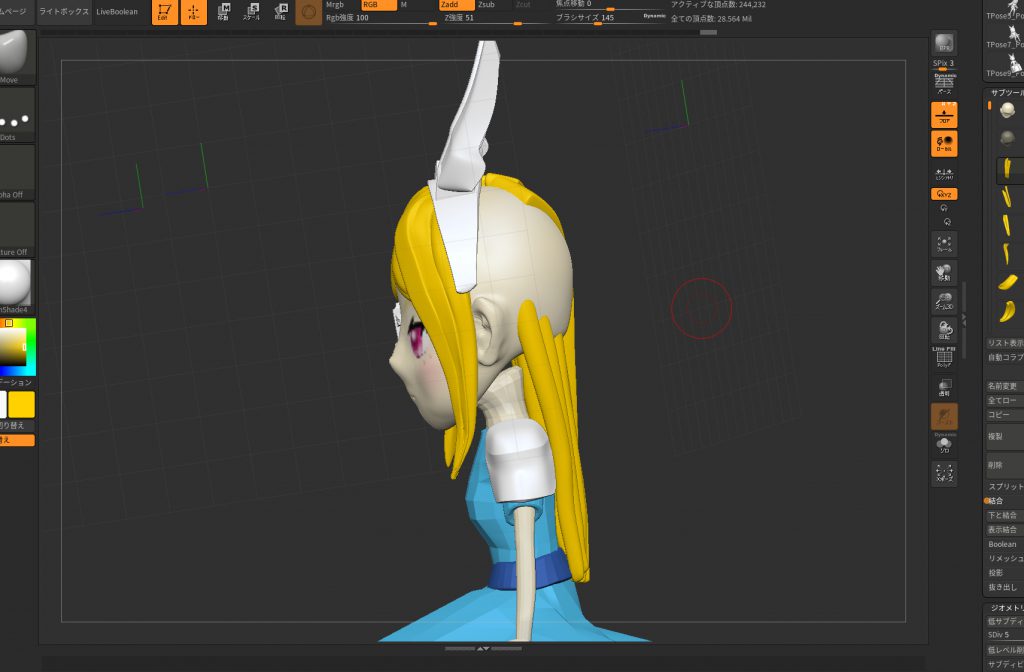Enable Zadd sculpt mode
The image size is (1024, 672).
(x=456, y=5)
